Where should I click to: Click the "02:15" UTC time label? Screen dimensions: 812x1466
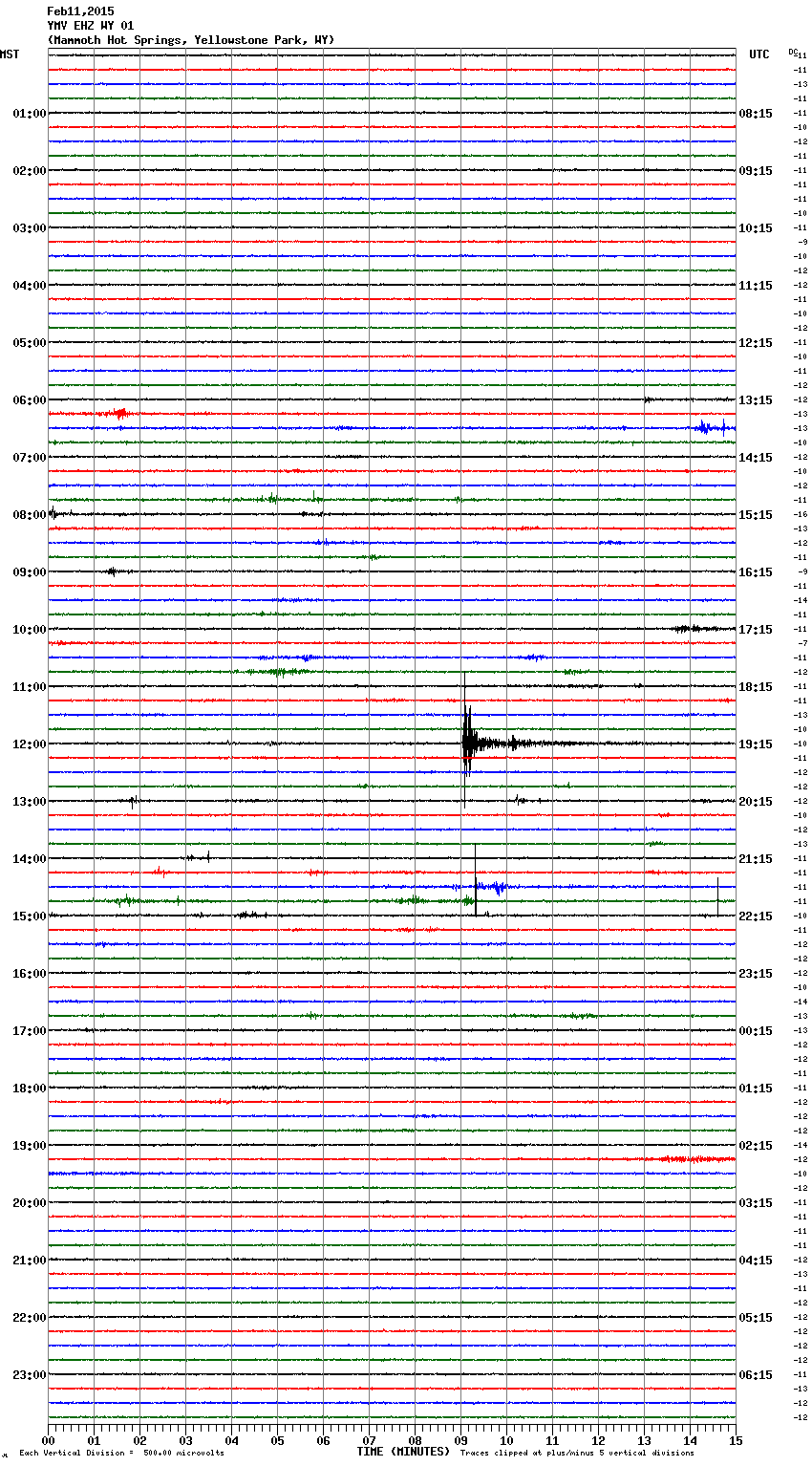click(x=756, y=1146)
